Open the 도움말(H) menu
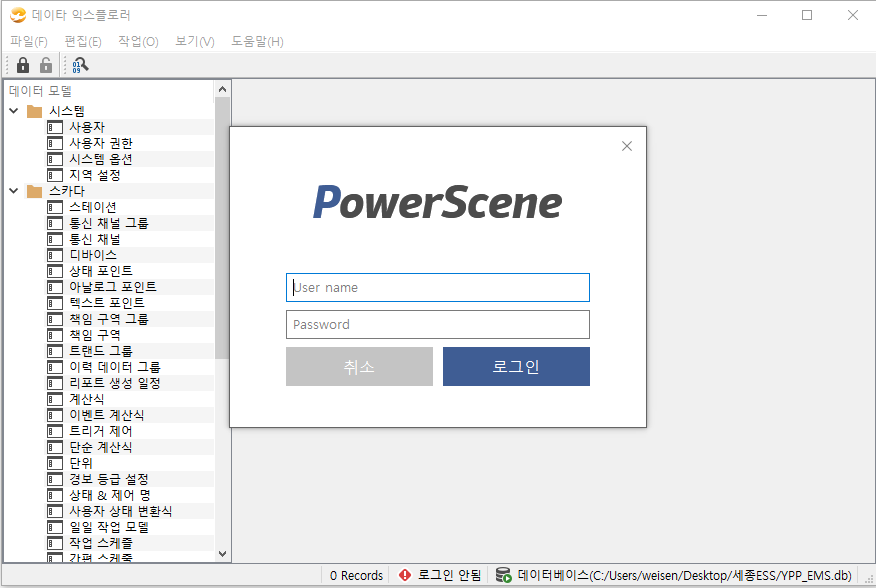 point(257,41)
